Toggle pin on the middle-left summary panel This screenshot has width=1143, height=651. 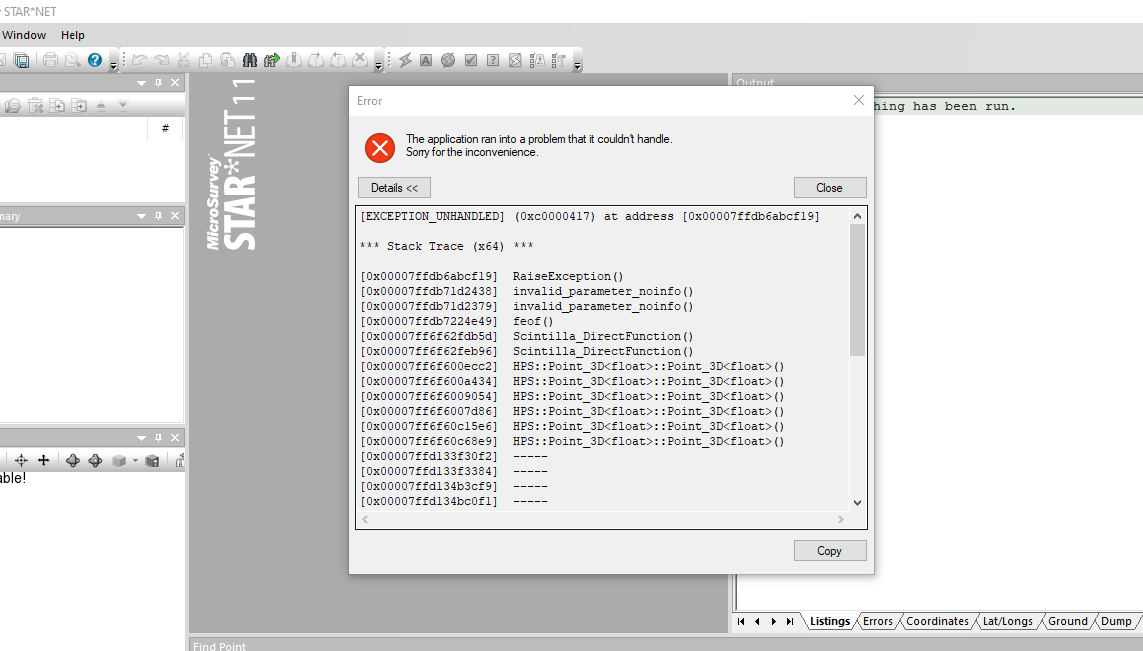158,216
